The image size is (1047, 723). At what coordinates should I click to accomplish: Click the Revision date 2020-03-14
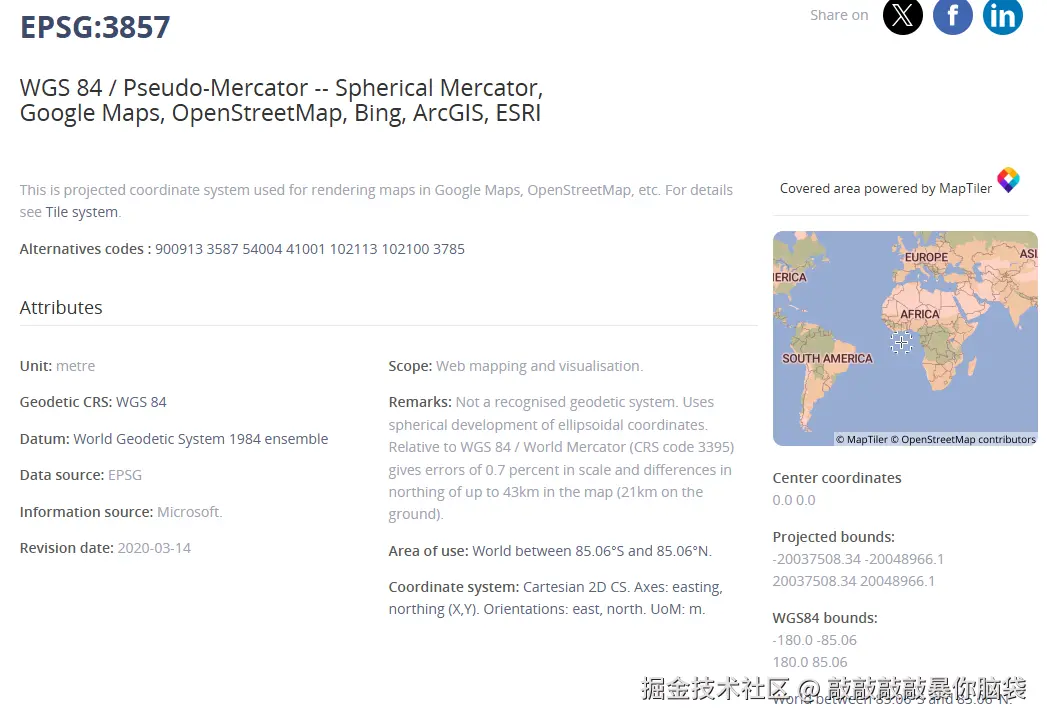(154, 547)
